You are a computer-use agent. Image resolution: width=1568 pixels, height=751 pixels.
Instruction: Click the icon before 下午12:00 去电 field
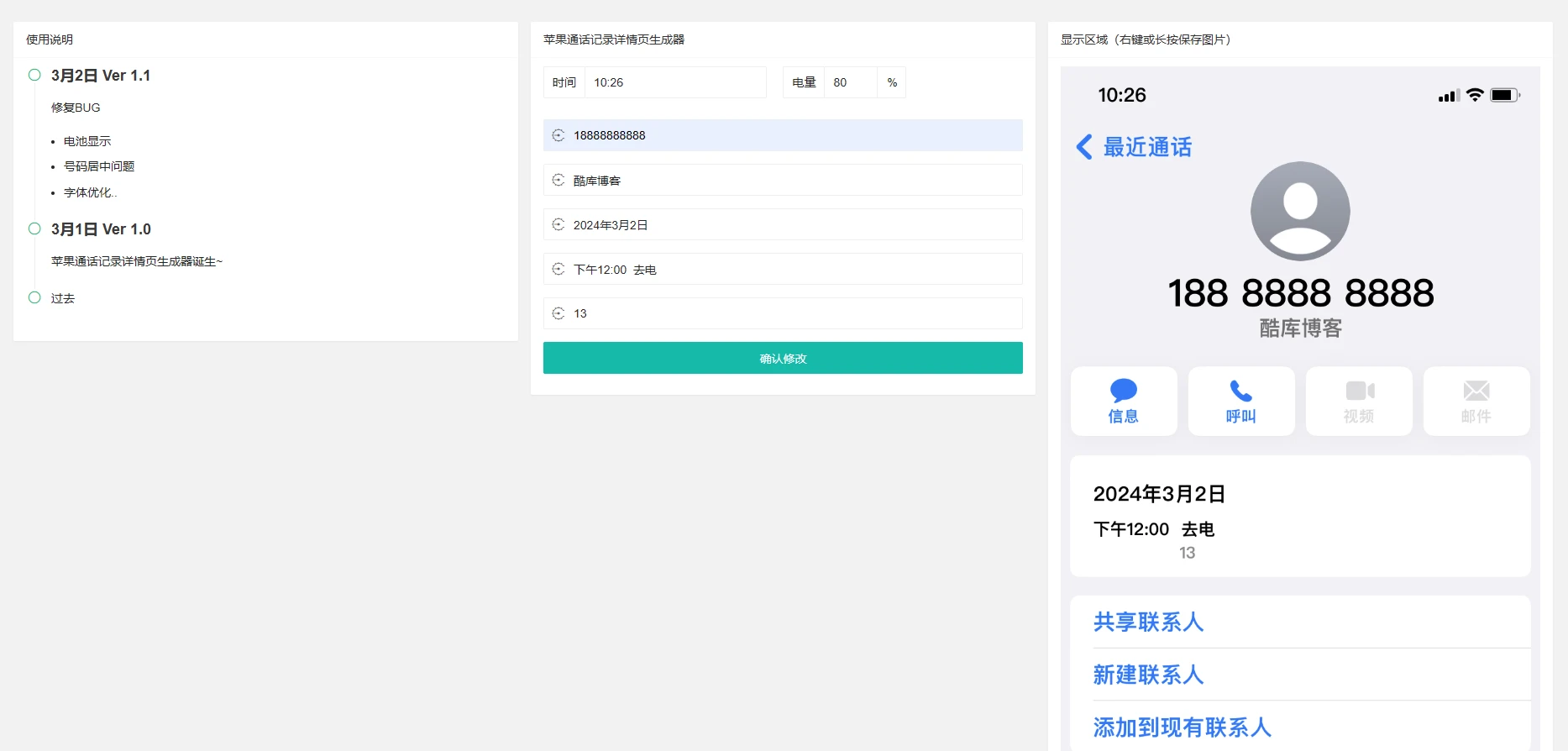tap(559, 269)
